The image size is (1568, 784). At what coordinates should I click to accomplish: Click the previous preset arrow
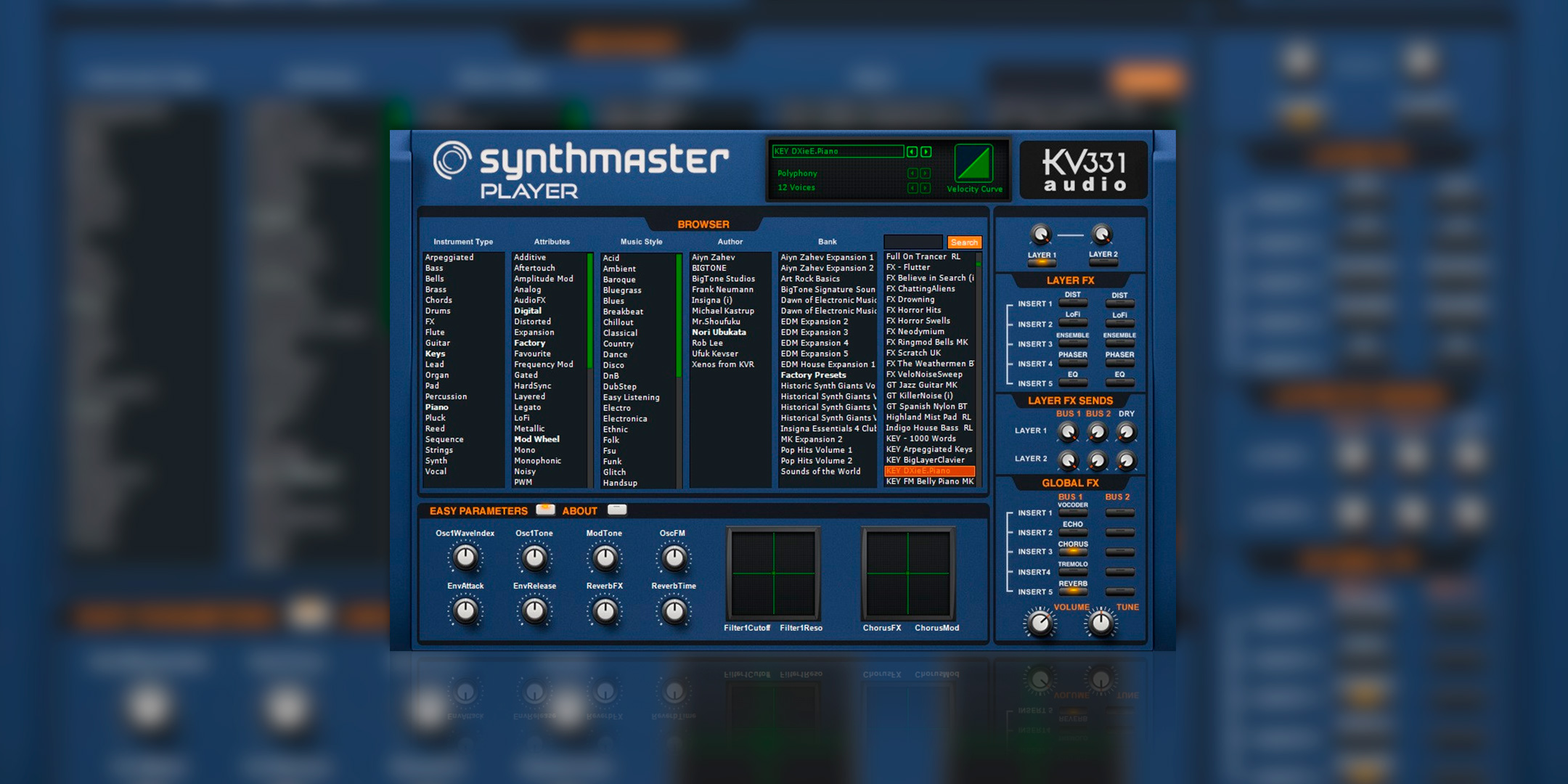pyautogui.click(x=913, y=152)
